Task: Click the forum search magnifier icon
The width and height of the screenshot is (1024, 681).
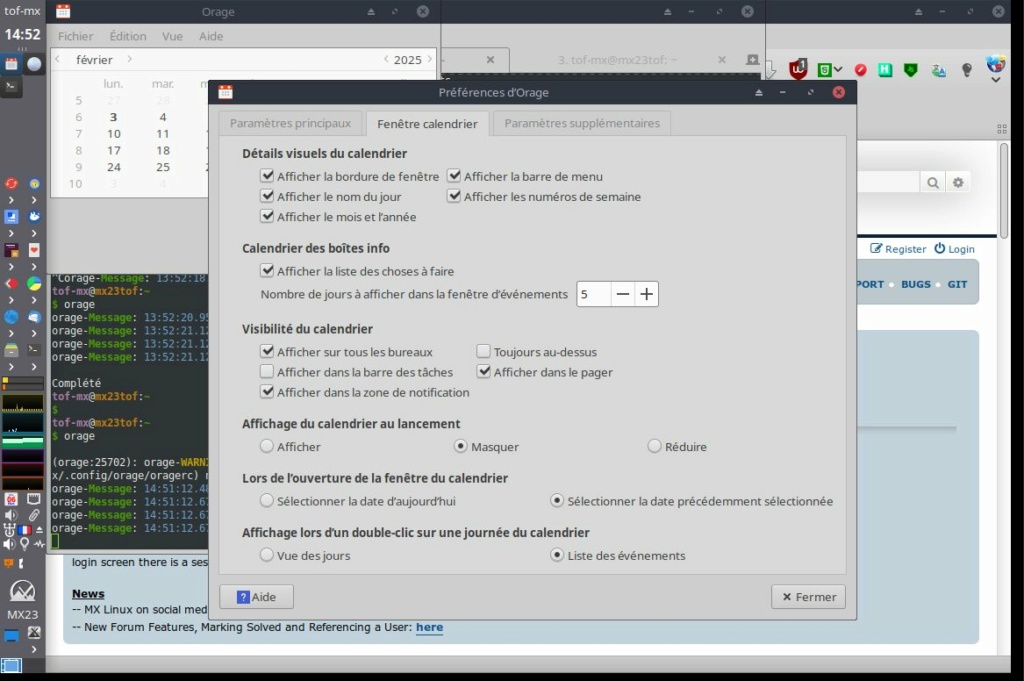Action: [x=933, y=183]
